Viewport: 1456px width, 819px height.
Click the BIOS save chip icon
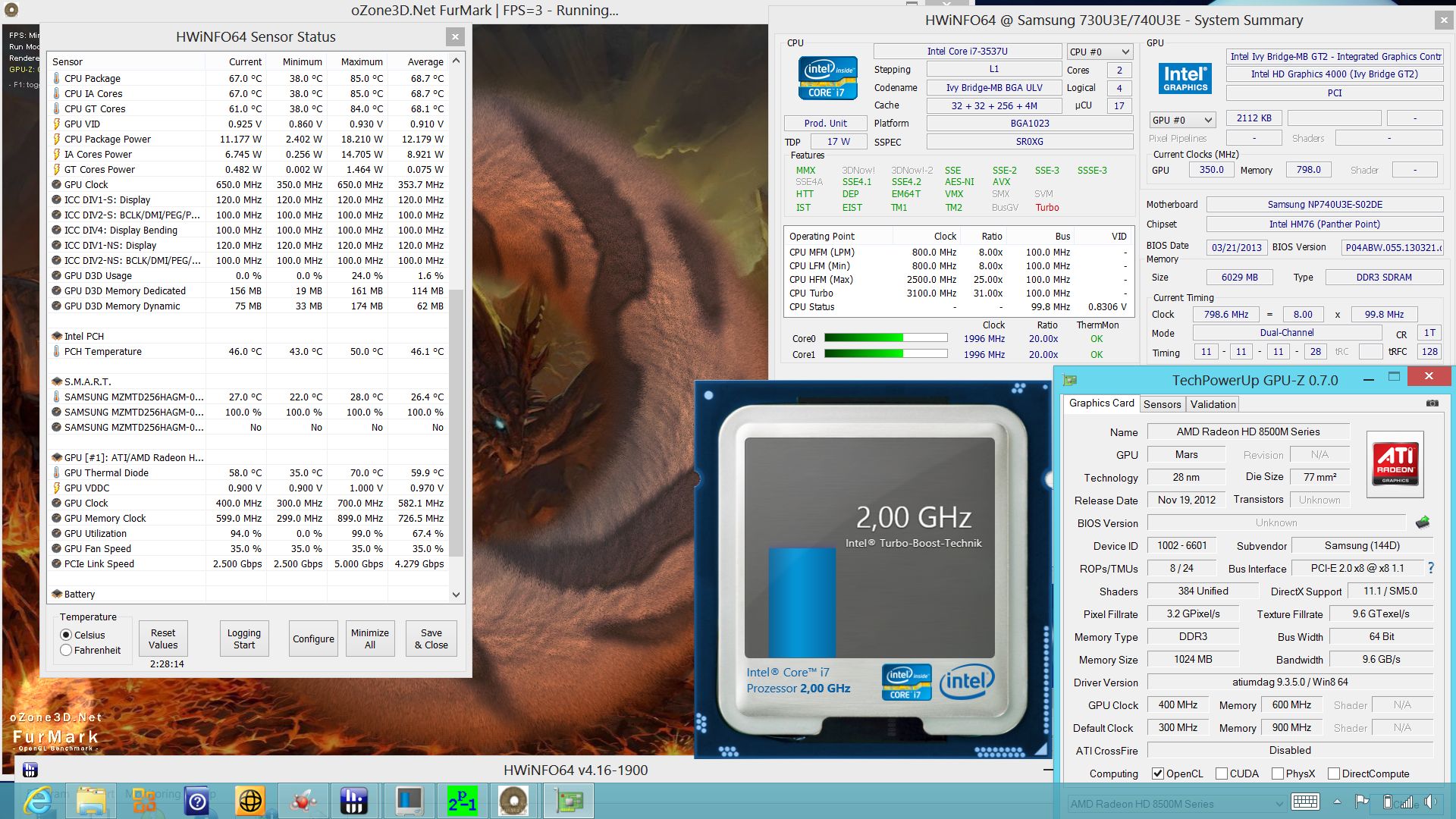(1423, 522)
